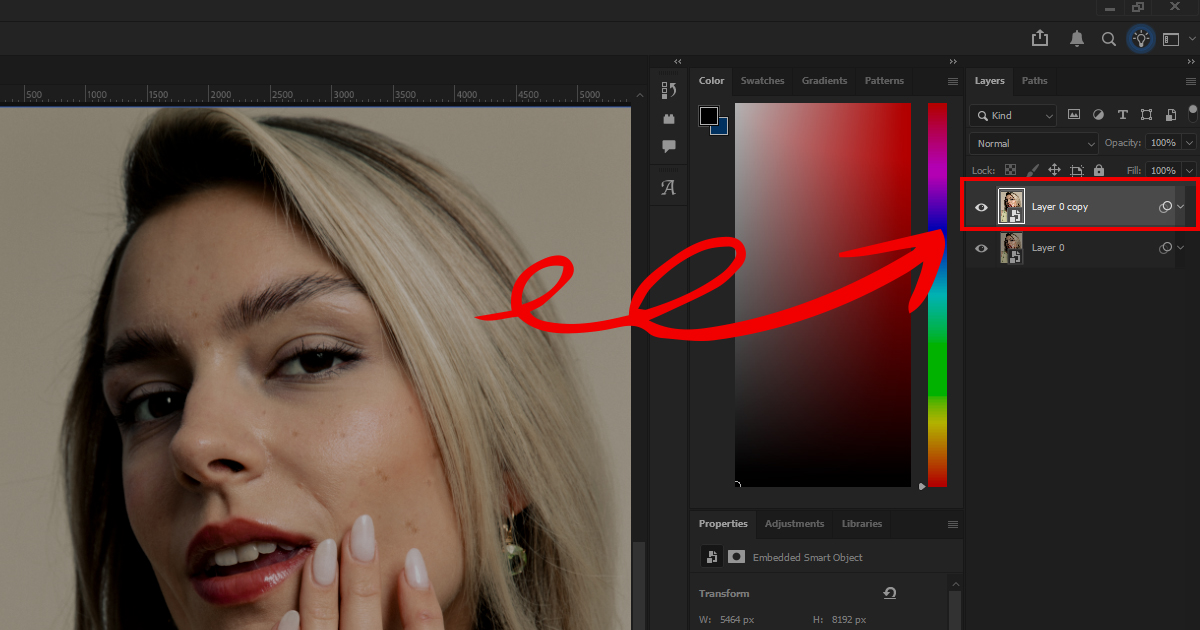This screenshot has height=630, width=1200.
Task: Open the Share icon in the top bar
Action: 1040,38
